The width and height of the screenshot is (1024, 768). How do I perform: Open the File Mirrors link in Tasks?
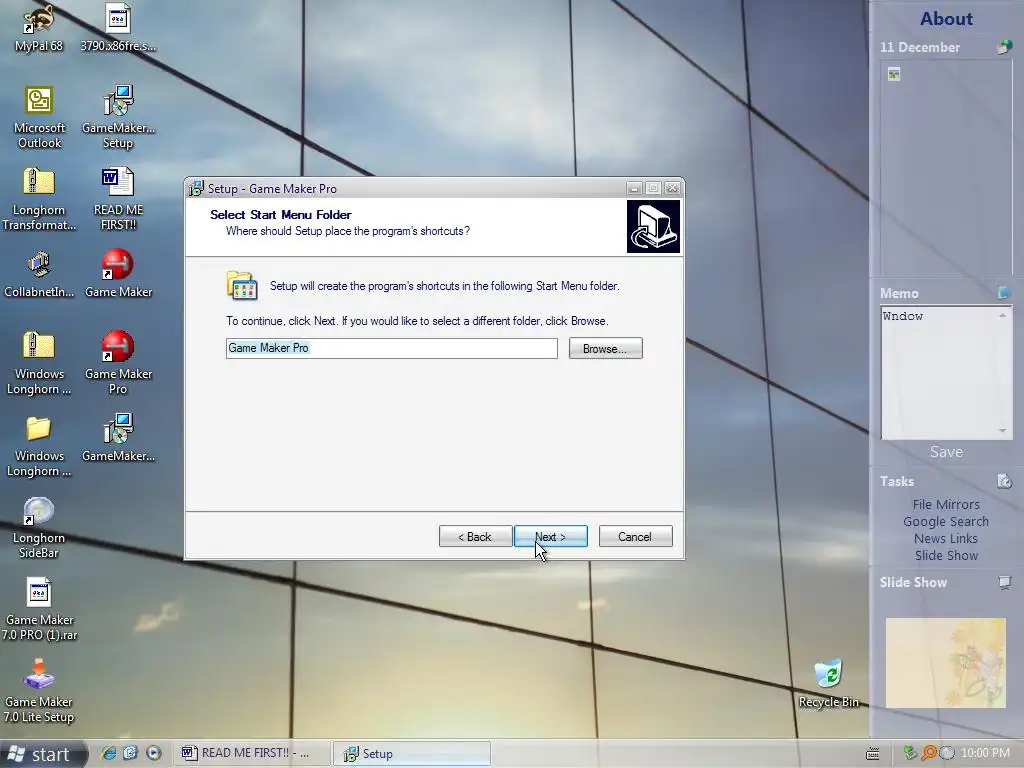(946, 504)
